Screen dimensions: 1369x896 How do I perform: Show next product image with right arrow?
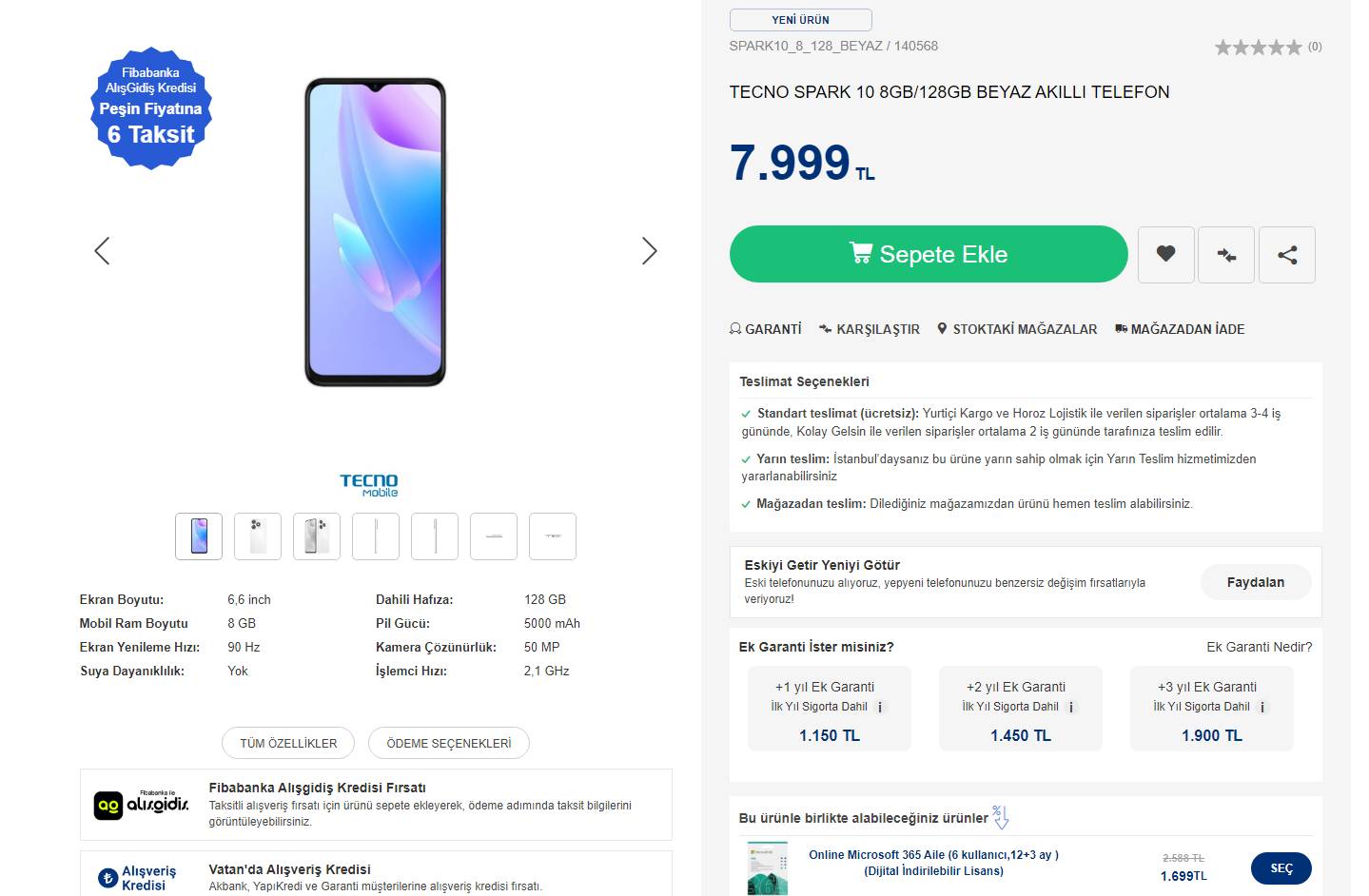(x=649, y=251)
